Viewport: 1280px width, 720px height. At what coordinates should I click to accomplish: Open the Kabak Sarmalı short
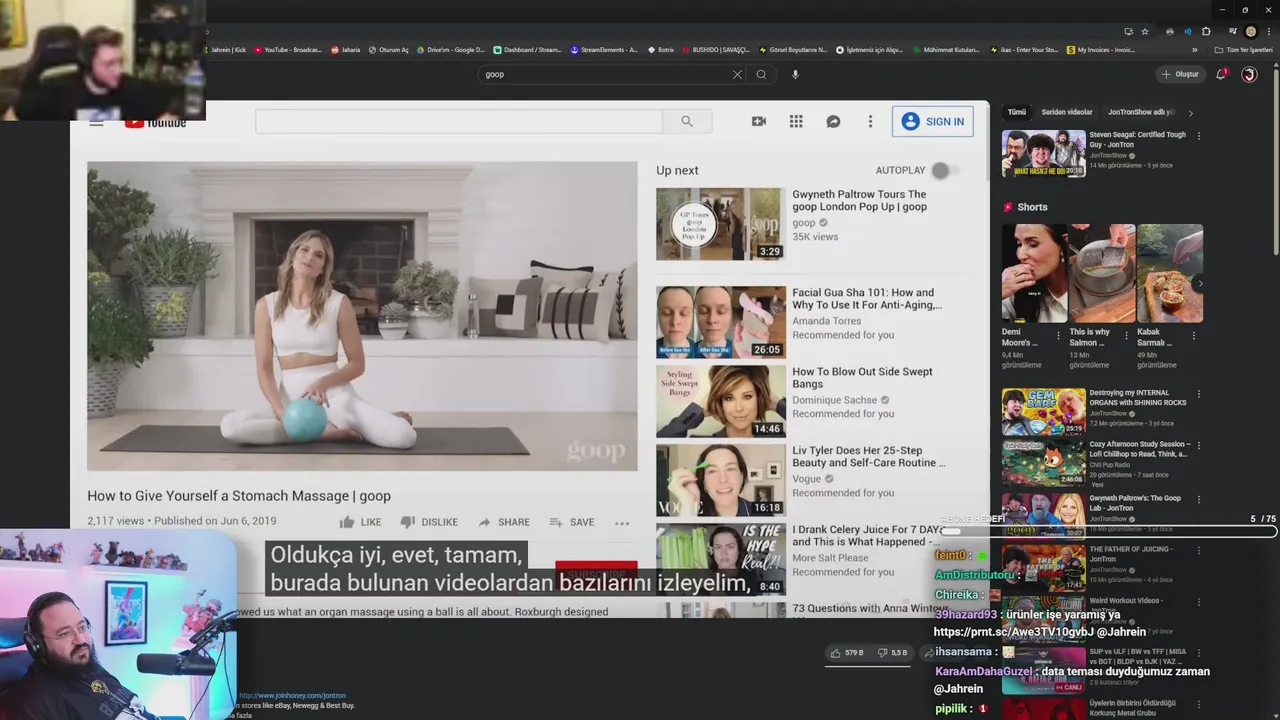coord(1169,273)
